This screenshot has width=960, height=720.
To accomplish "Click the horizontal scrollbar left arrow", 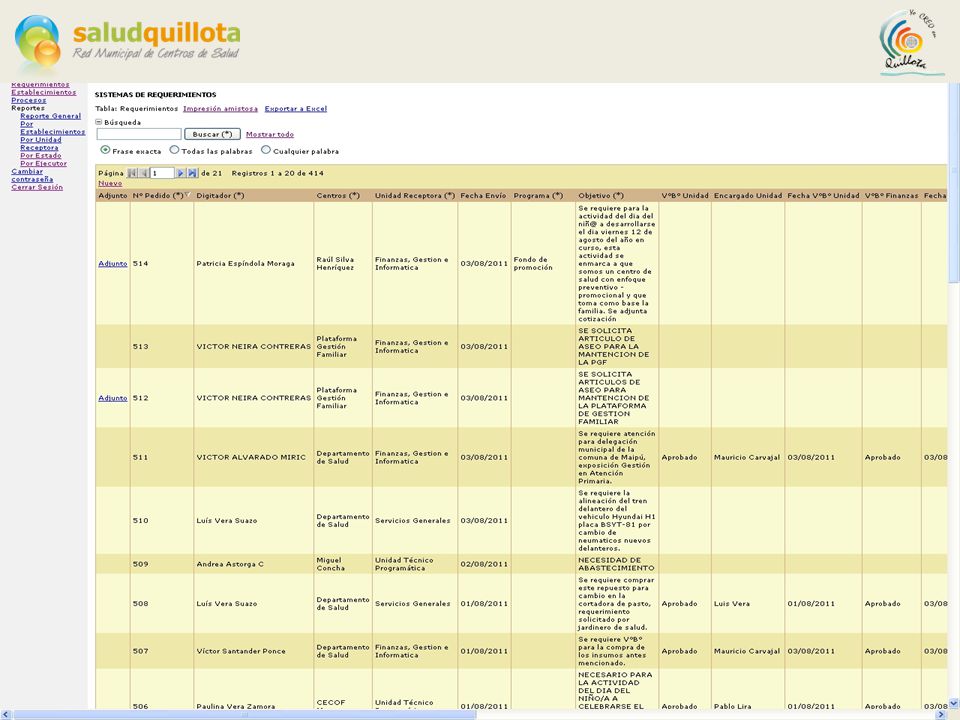I will tap(6, 714).
